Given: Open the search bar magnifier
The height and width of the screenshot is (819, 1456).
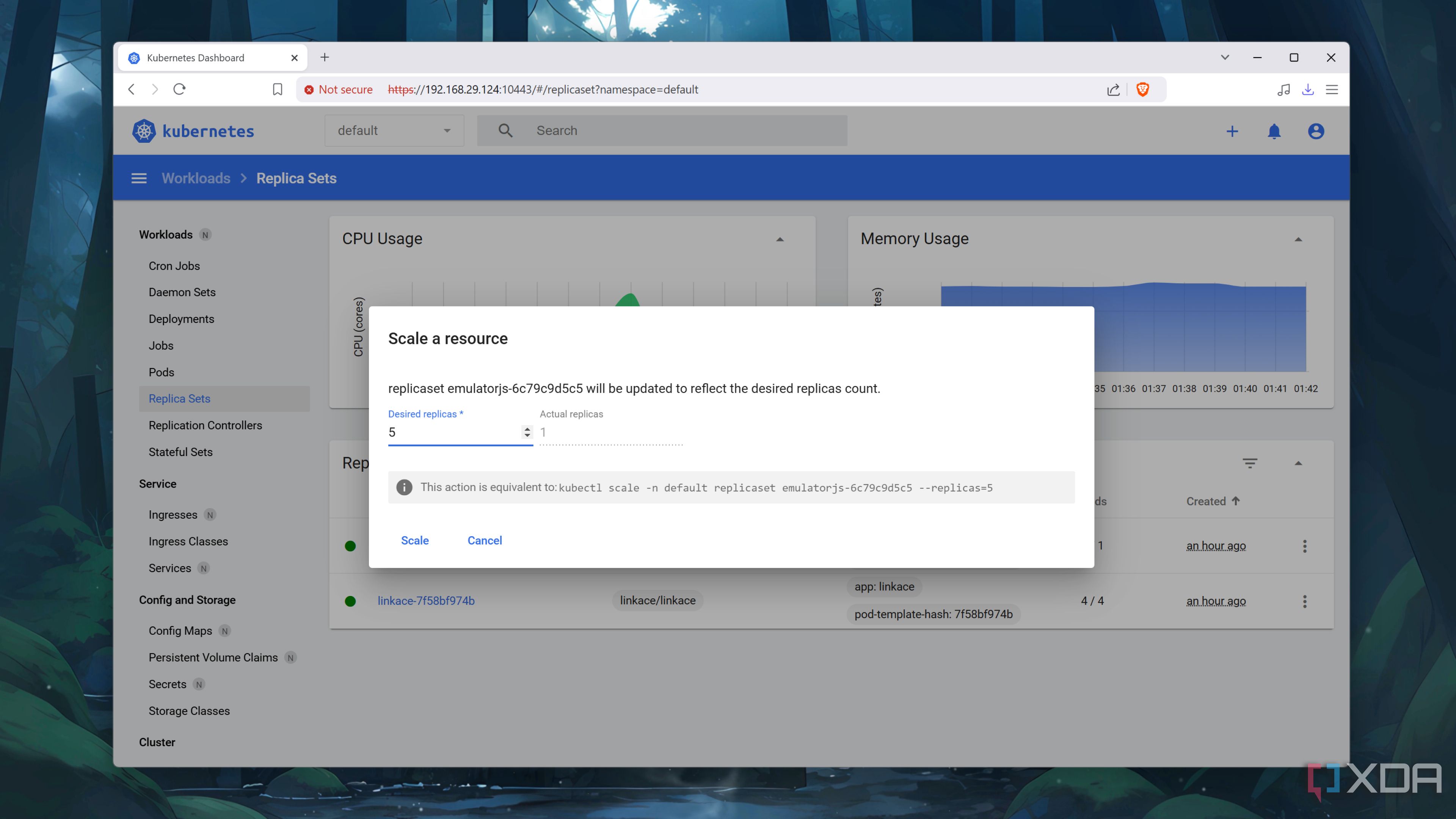Looking at the screenshot, I should (x=505, y=130).
